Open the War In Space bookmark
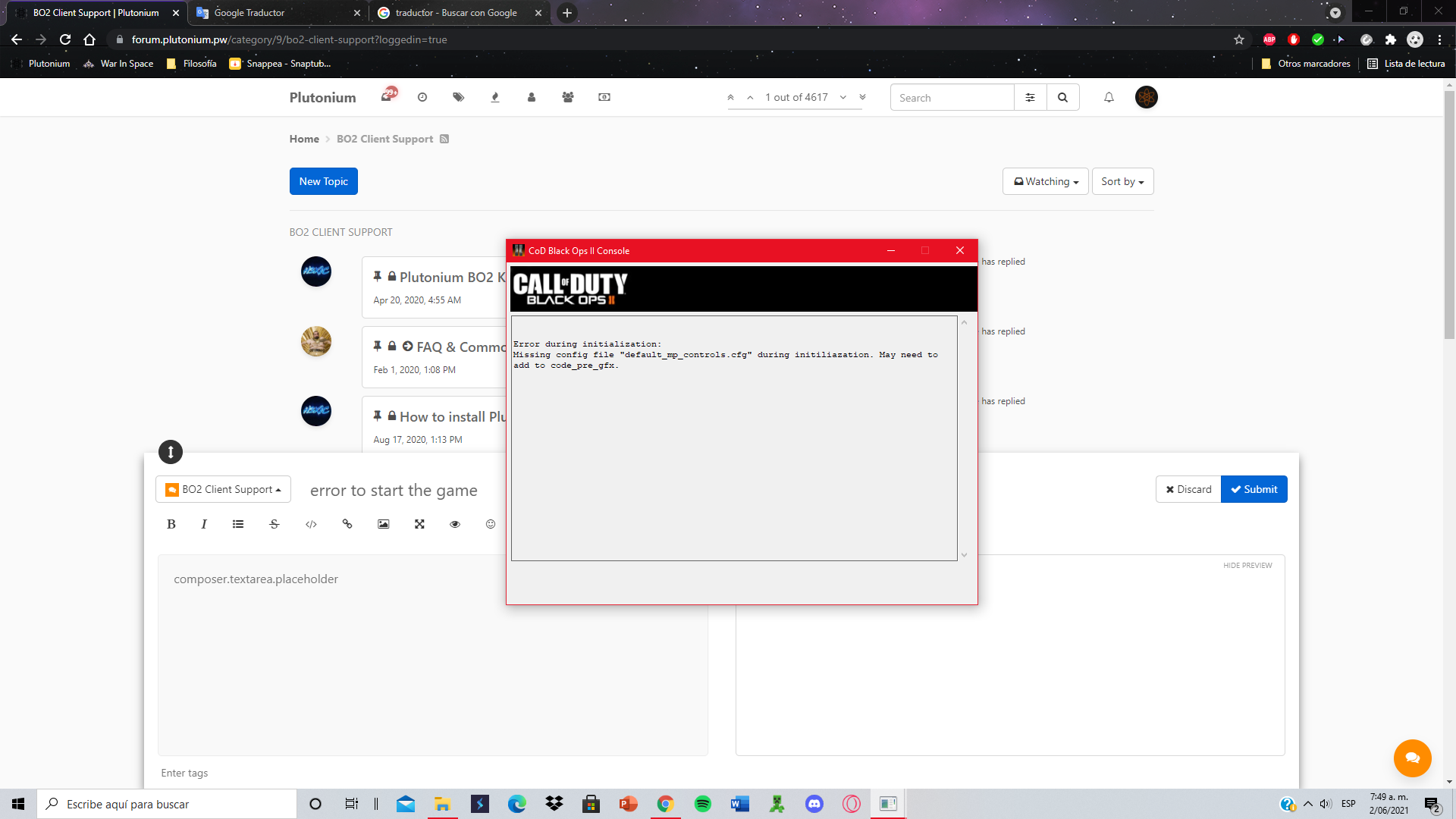The height and width of the screenshot is (819, 1456). (119, 64)
